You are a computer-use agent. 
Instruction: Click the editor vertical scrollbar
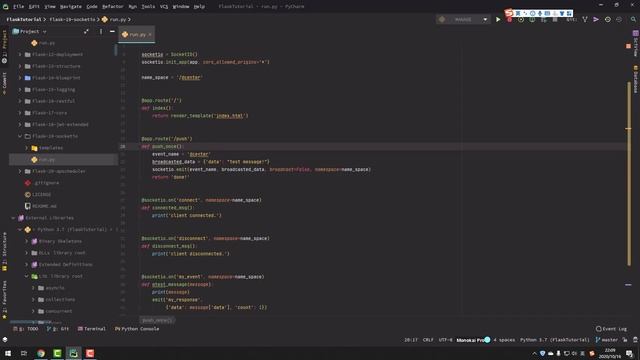(x=629, y=173)
